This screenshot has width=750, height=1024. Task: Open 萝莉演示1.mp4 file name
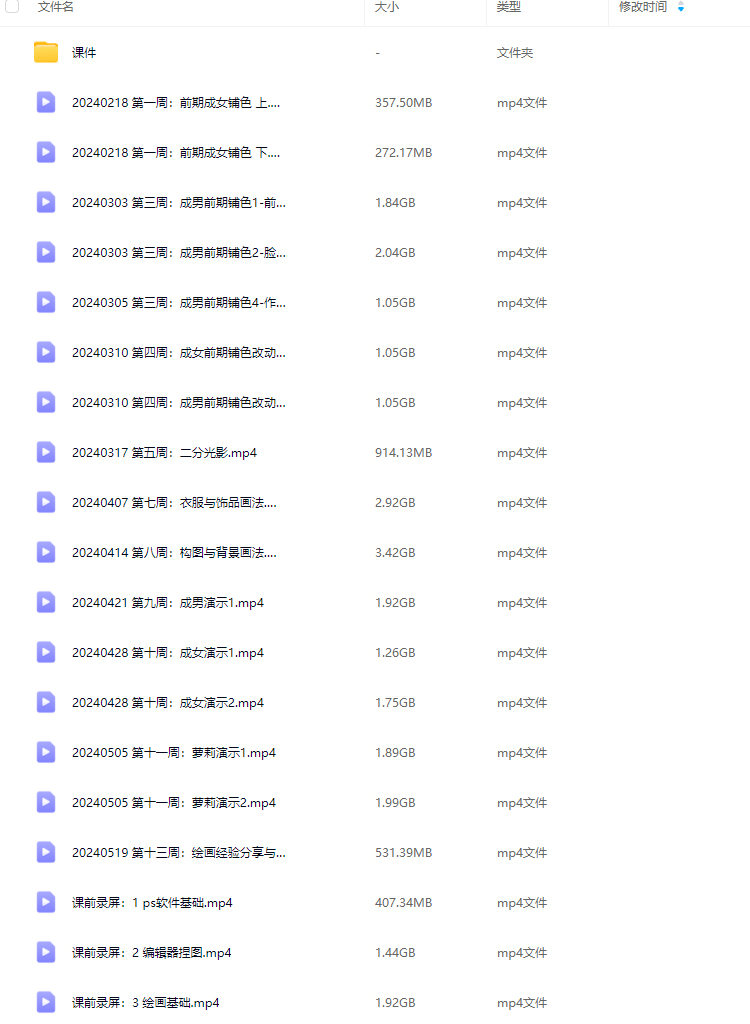174,752
